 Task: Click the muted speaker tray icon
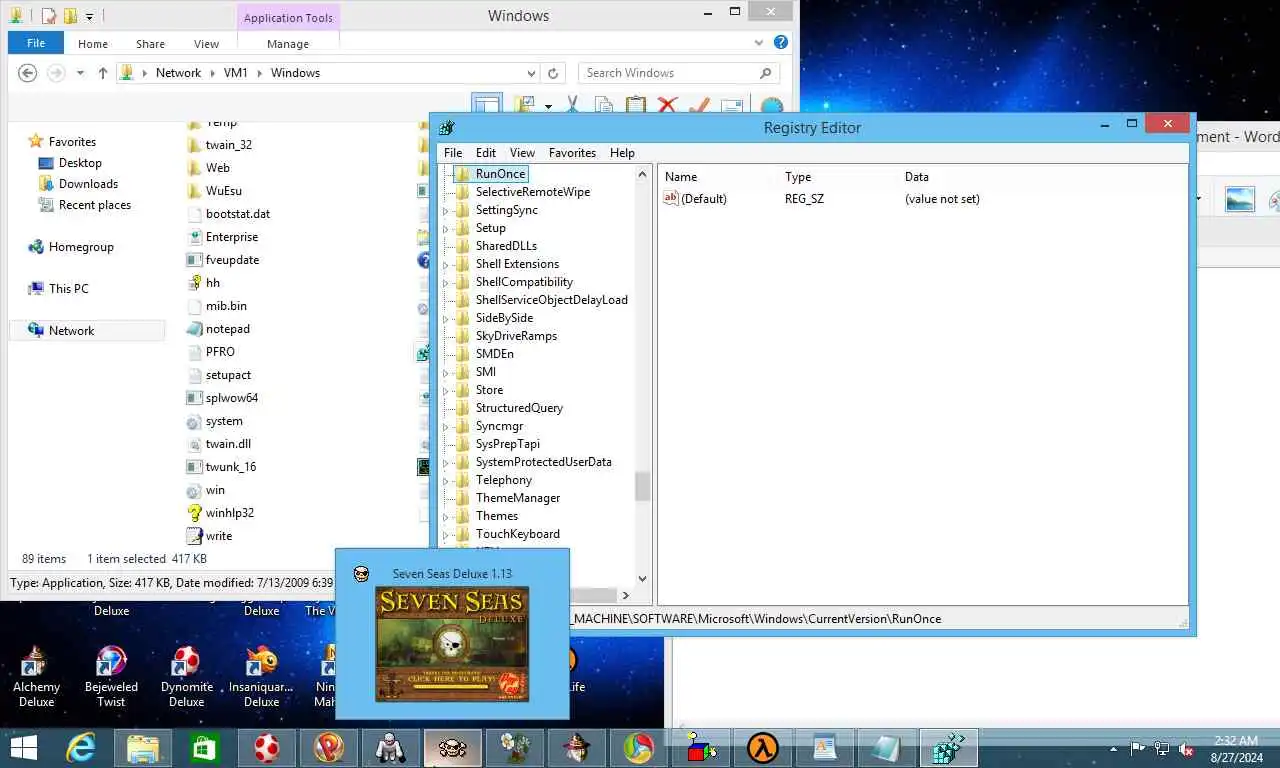(x=1187, y=749)
